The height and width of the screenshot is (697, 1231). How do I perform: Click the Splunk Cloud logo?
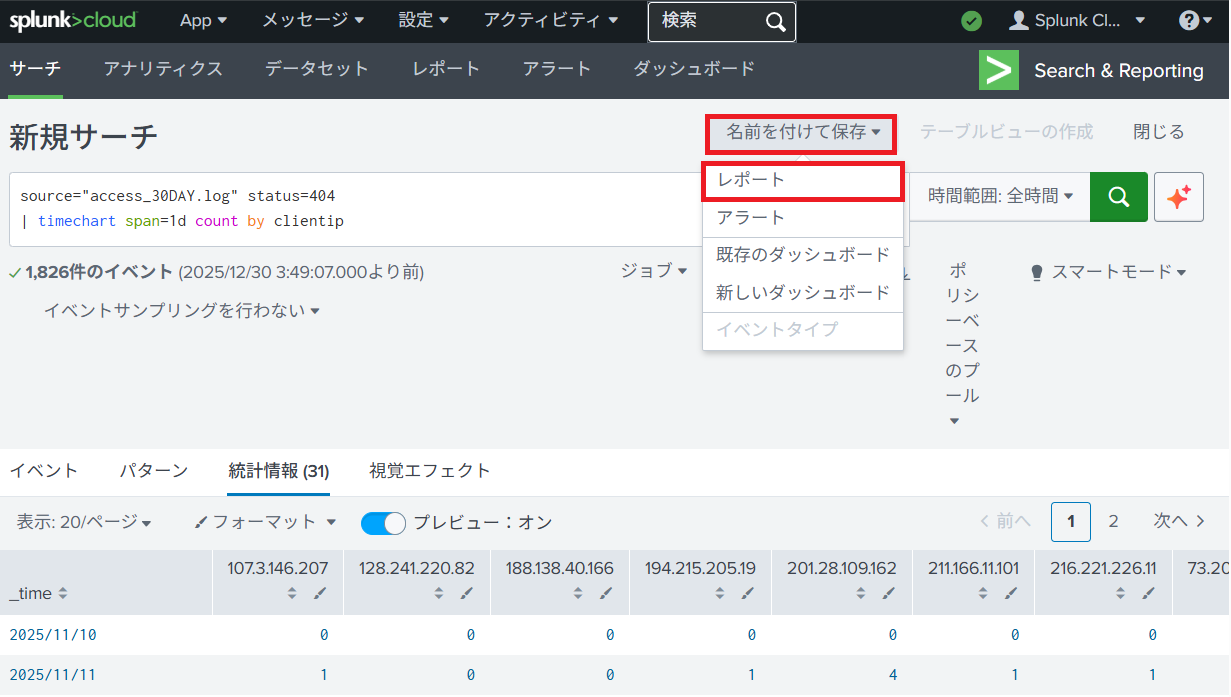pyautogui.click(x=73, y=20)
